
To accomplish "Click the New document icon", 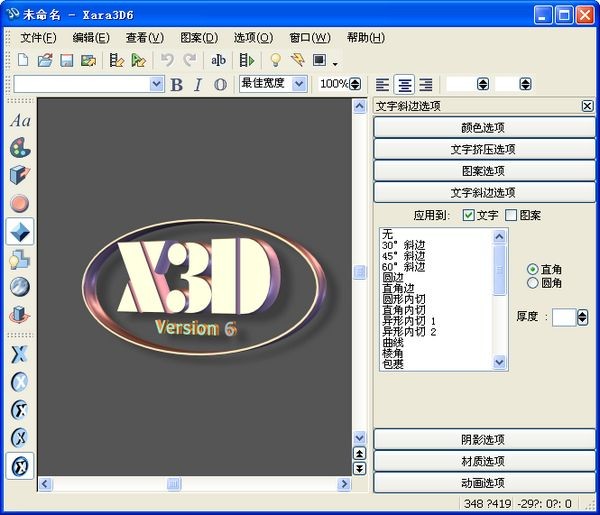I will click(23, 60).
